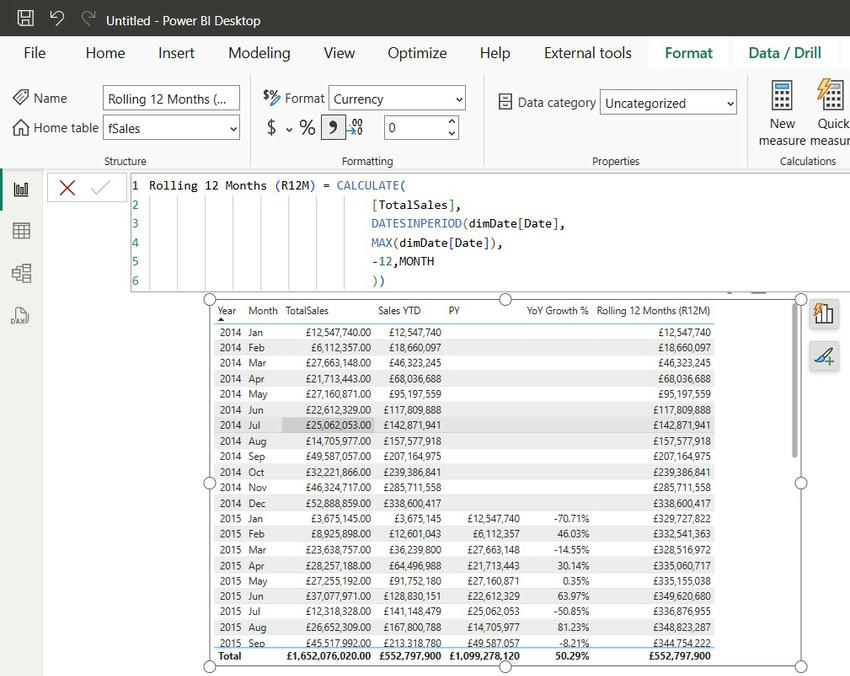850x676 pixels.
Task: Click the Undo arrow in title bar
Action: coord(57,19)
